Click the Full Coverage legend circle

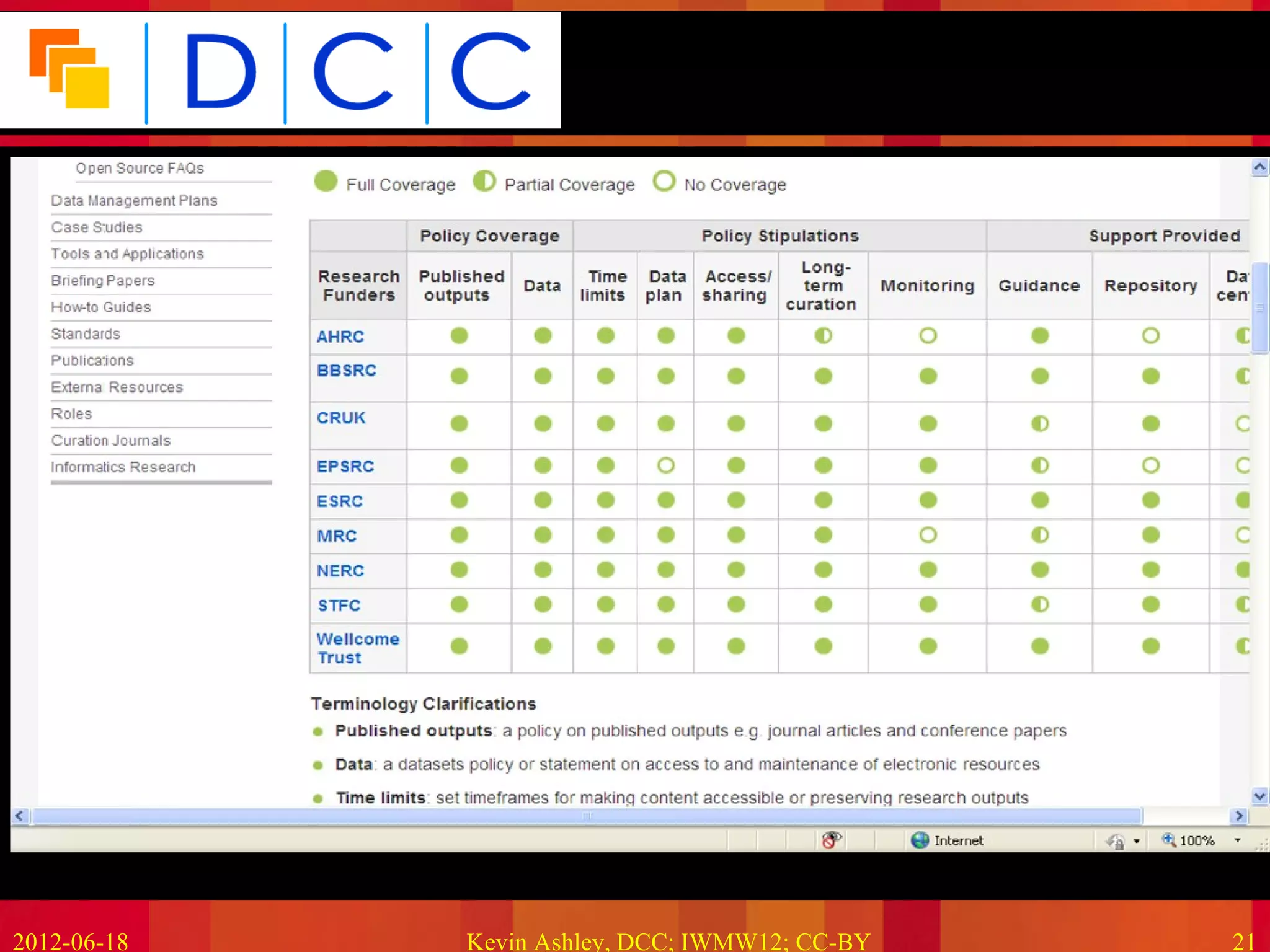[326, 182]
